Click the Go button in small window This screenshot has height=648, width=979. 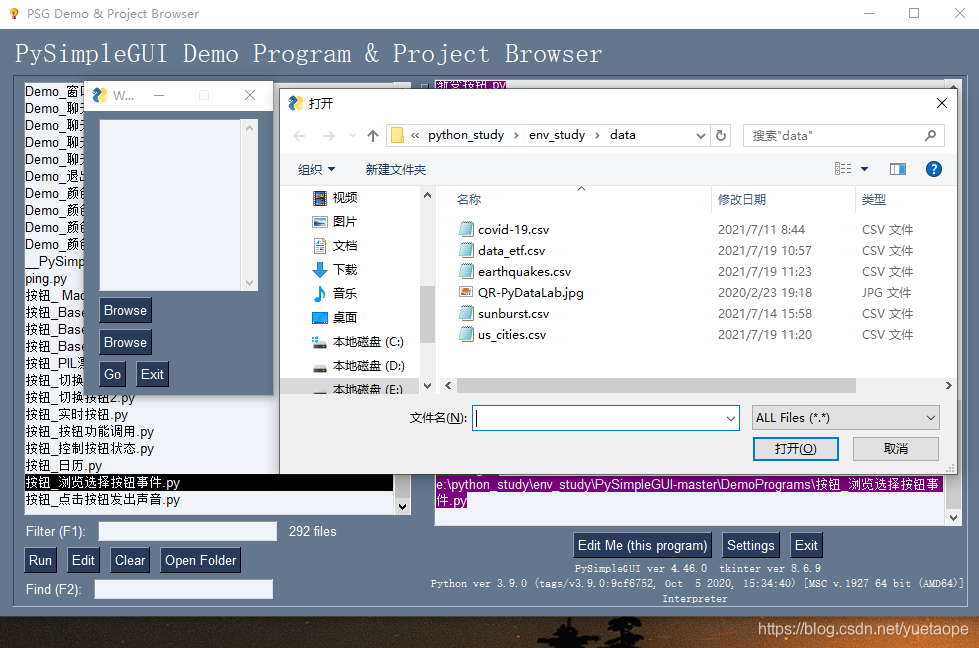coord(112,374)
